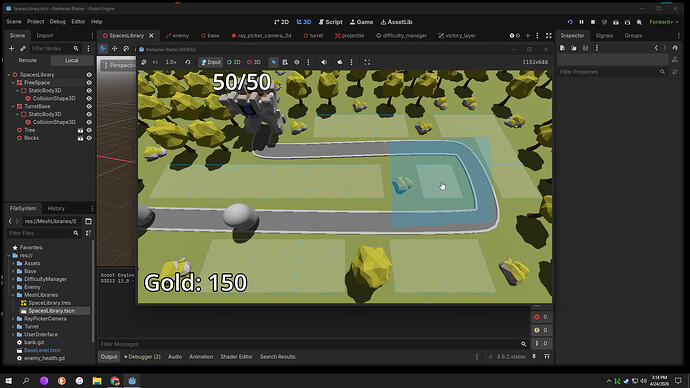
Task: Toggle 3D selection mode in game toolbar
Action: click(254, 62)
